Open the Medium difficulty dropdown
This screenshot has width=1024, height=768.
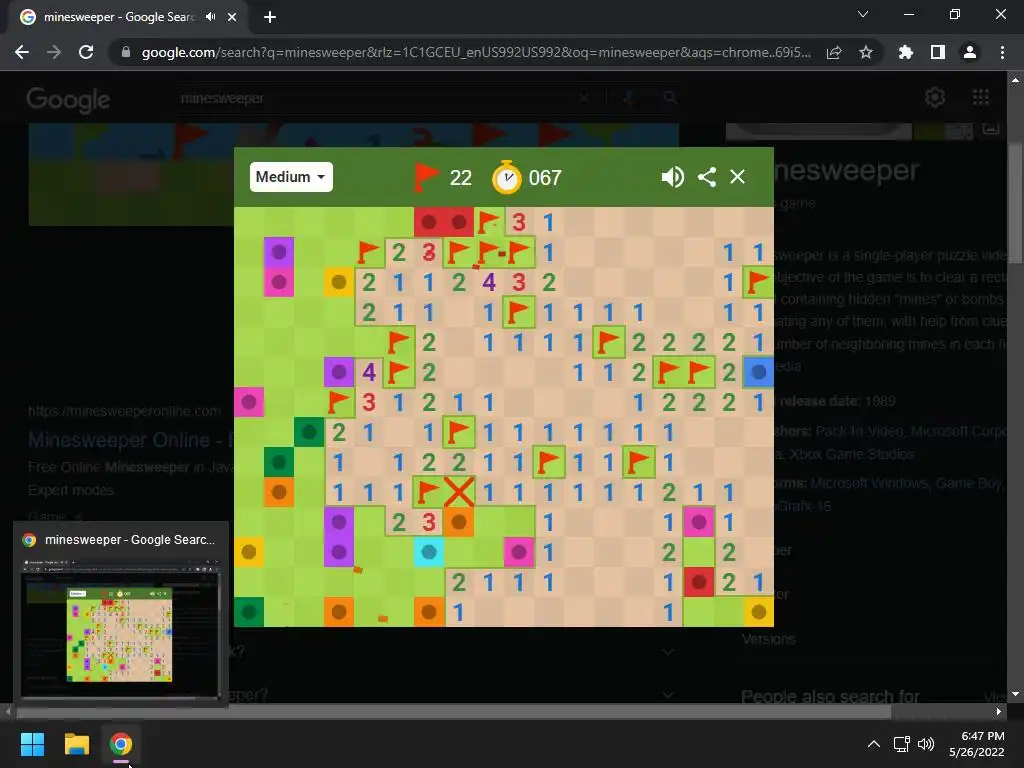291,177
